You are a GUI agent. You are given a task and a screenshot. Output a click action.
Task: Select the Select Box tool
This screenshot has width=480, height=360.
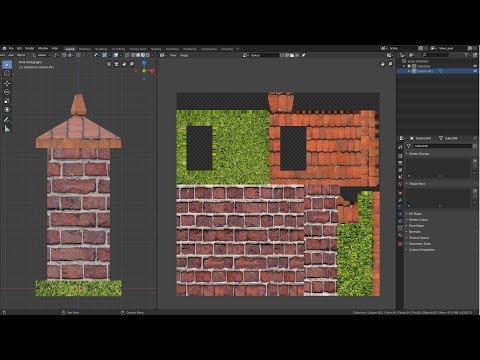click(7, 64)
